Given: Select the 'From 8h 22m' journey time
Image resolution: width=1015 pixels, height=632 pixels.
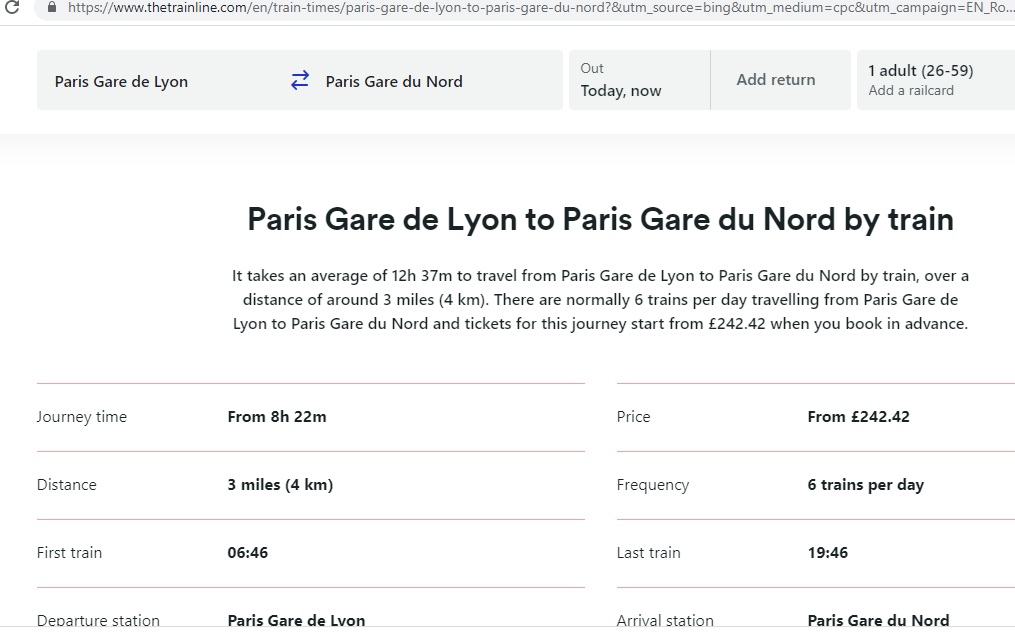Looking at the screenshot, I should [x=275, y=416].
